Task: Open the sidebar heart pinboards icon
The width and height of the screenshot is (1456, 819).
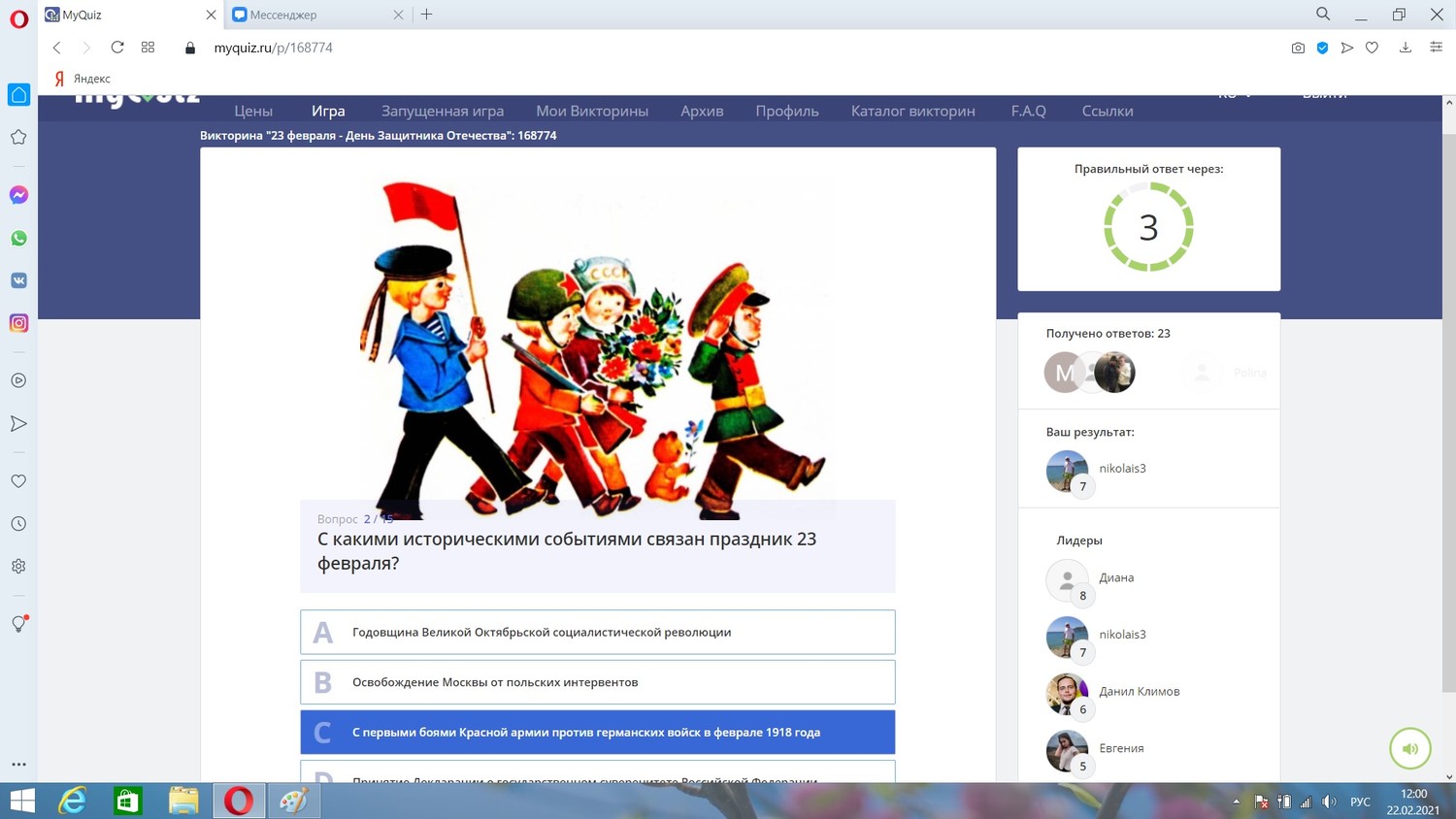Action: tap(18, 480)
